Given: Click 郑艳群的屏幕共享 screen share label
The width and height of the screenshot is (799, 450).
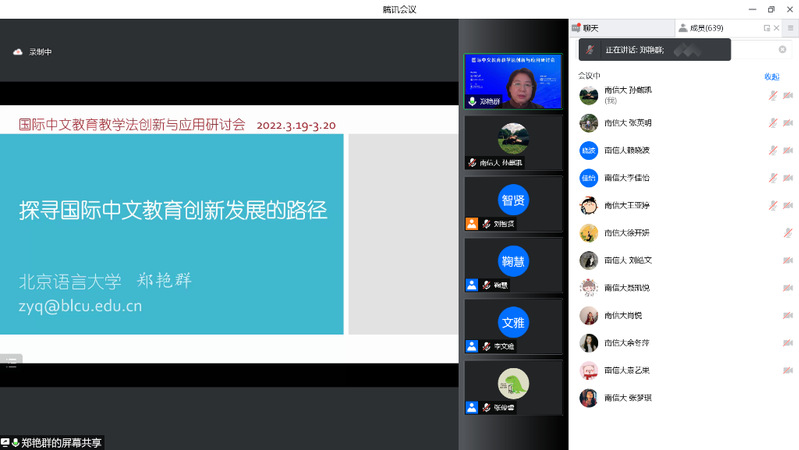Looking at the screenshot, I should (x=61, y=442).
